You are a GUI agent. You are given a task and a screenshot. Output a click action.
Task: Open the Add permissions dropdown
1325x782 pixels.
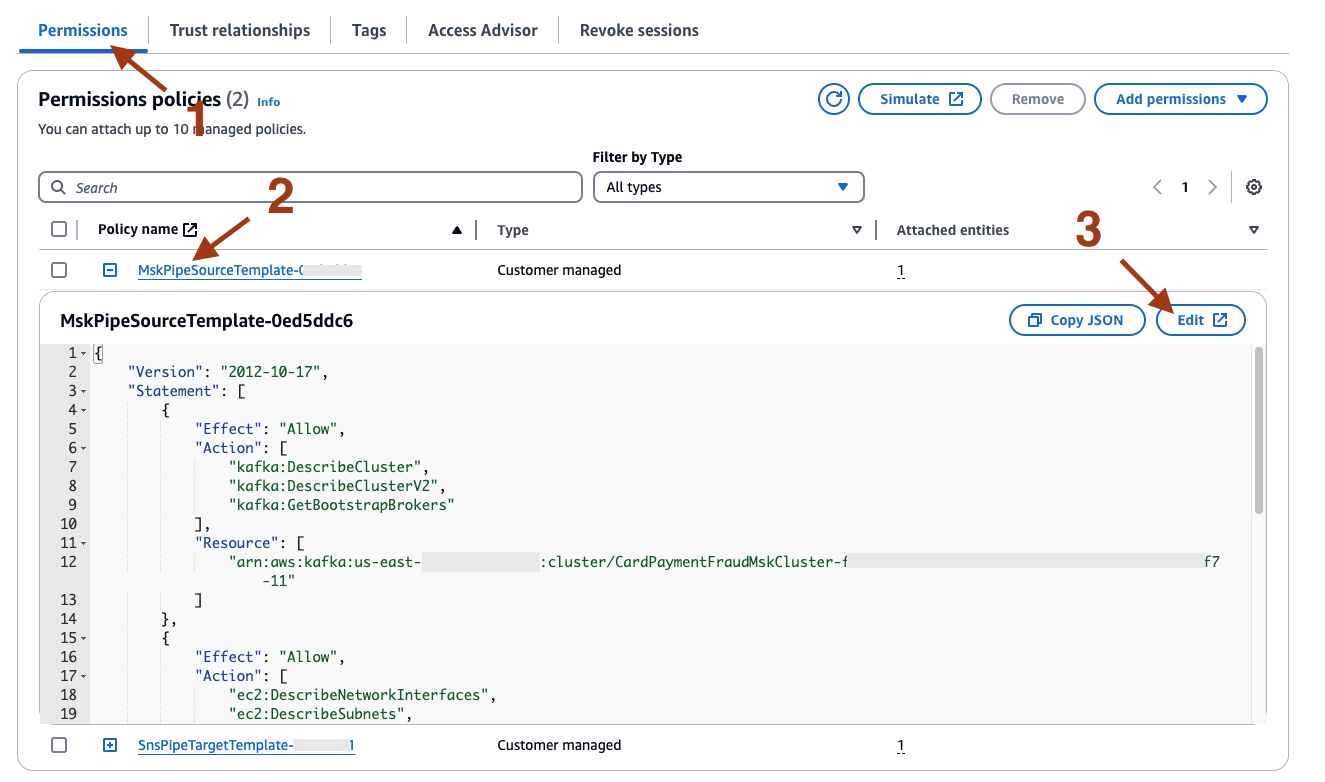1181,99
